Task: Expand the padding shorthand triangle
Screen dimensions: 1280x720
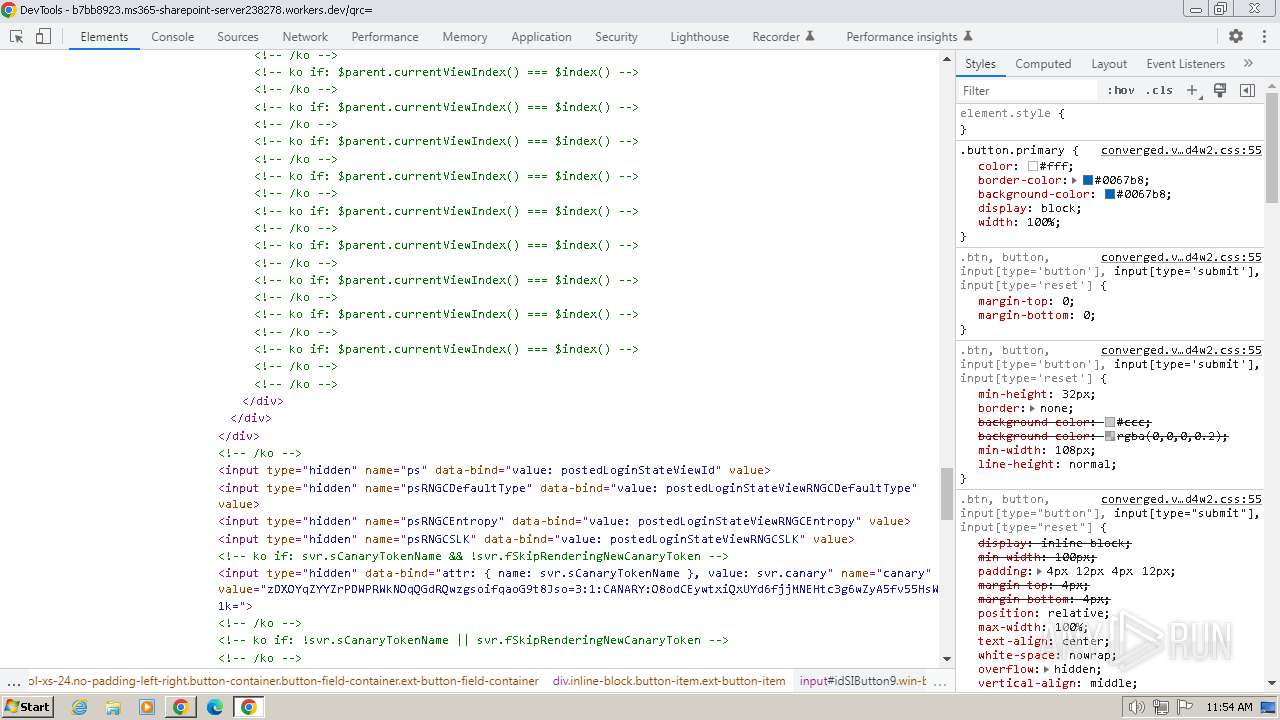Action: pos(1040,571)
